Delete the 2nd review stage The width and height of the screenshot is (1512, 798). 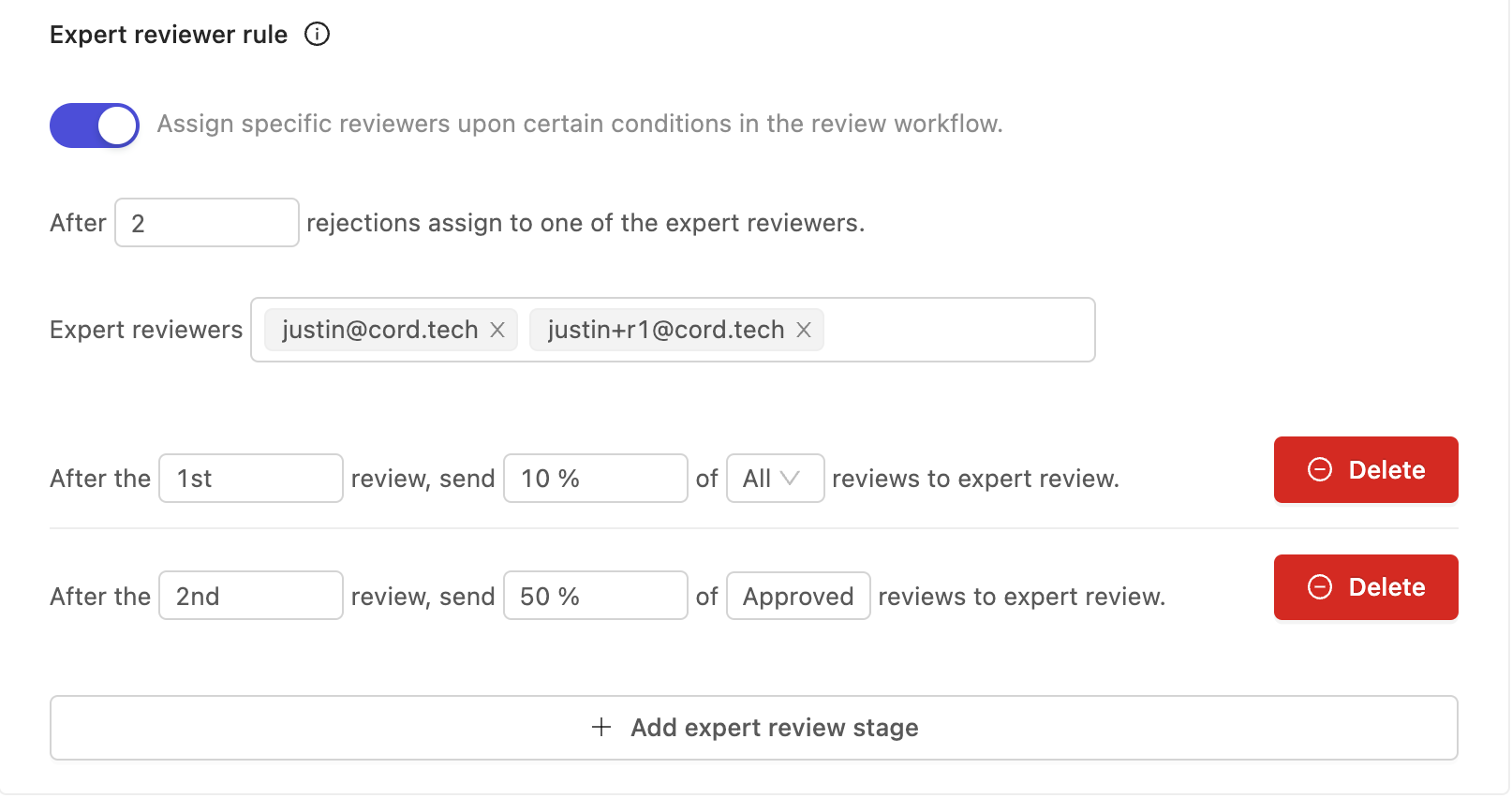[1366, 587]
